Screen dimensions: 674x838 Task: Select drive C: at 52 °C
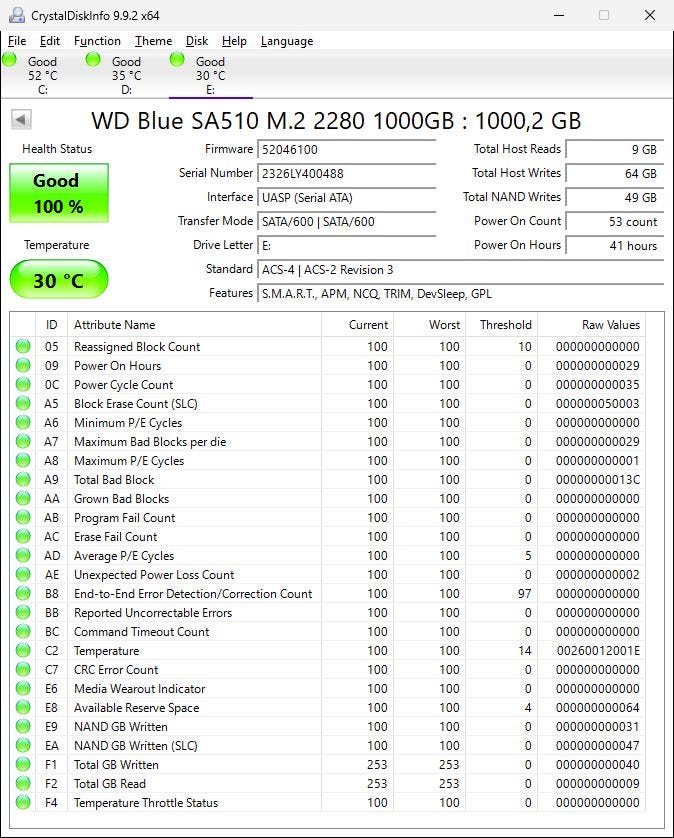tap(43, 75)
